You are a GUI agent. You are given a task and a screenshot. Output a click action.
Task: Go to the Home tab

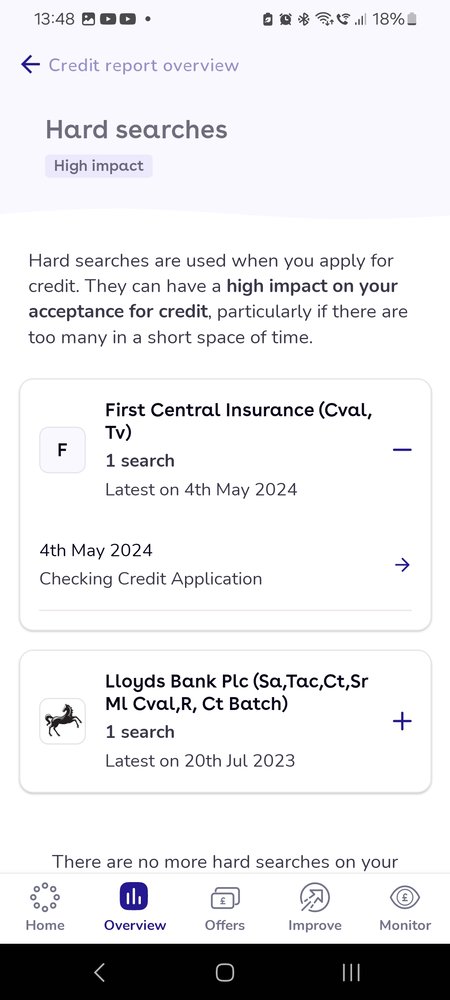pos(45,908)
